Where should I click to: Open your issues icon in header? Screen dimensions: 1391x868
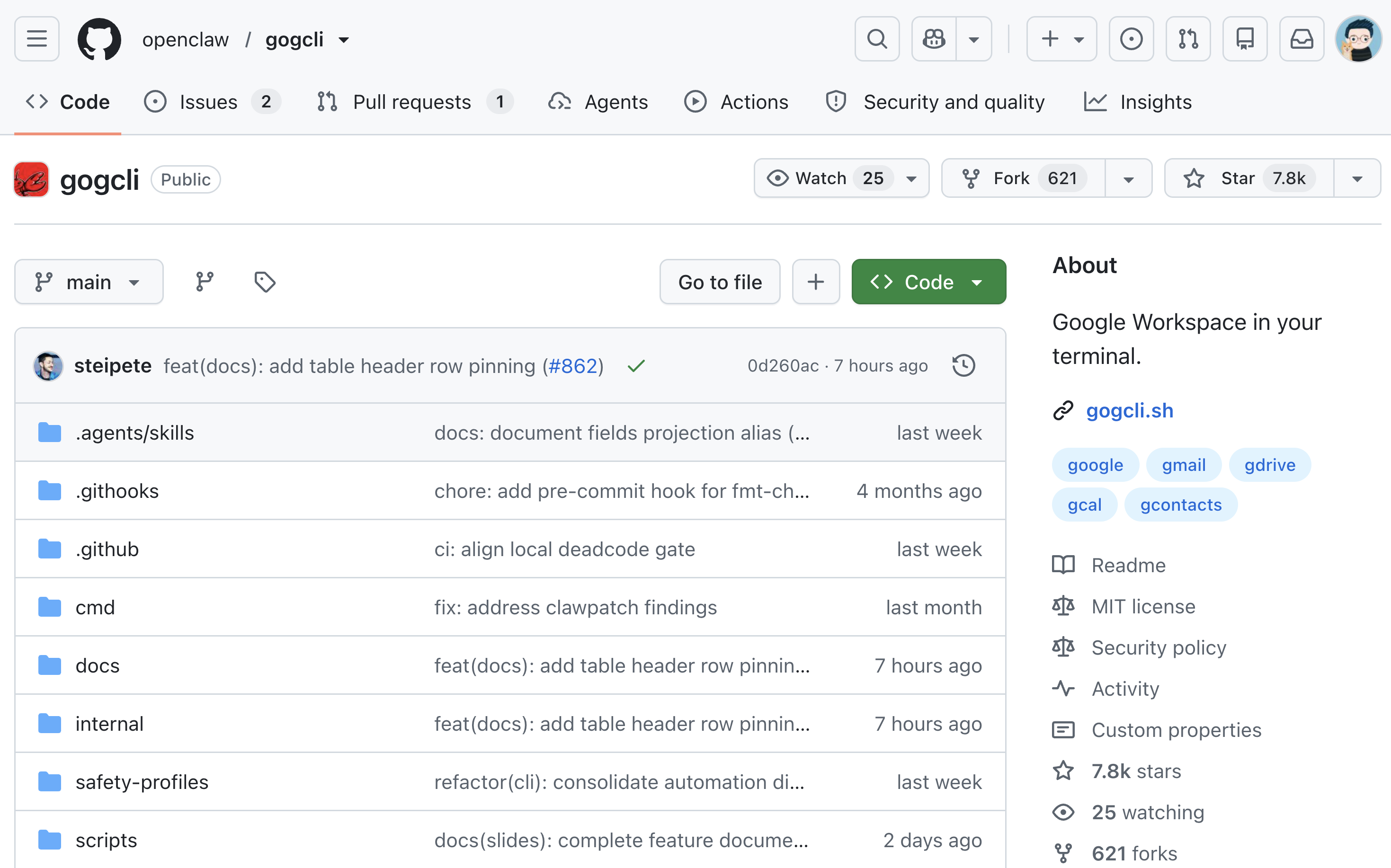tap(1131, 39)
